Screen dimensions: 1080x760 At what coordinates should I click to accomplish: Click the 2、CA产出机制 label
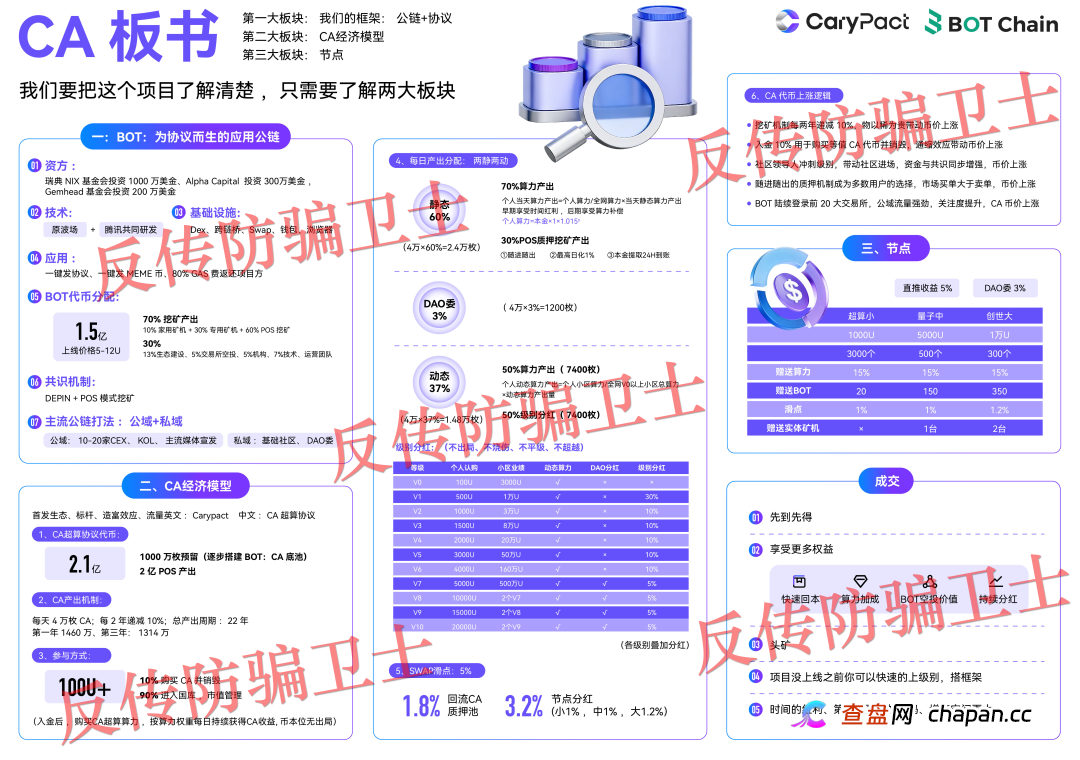coord(72,599)
